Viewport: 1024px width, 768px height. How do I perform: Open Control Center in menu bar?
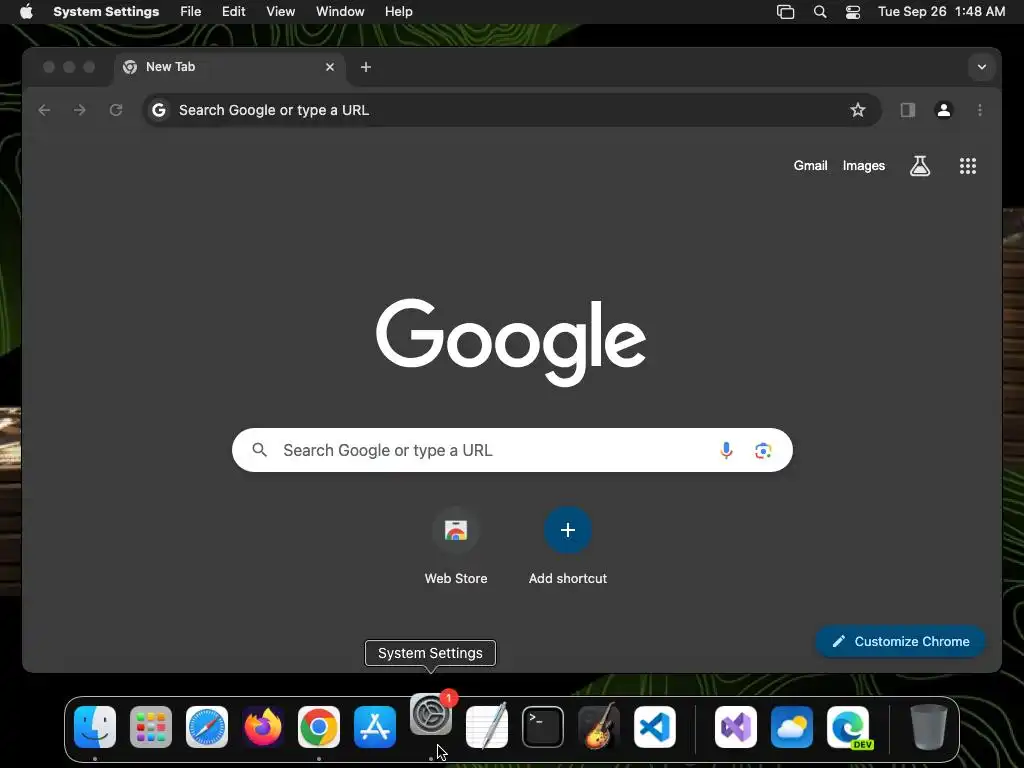click(853, 12)
